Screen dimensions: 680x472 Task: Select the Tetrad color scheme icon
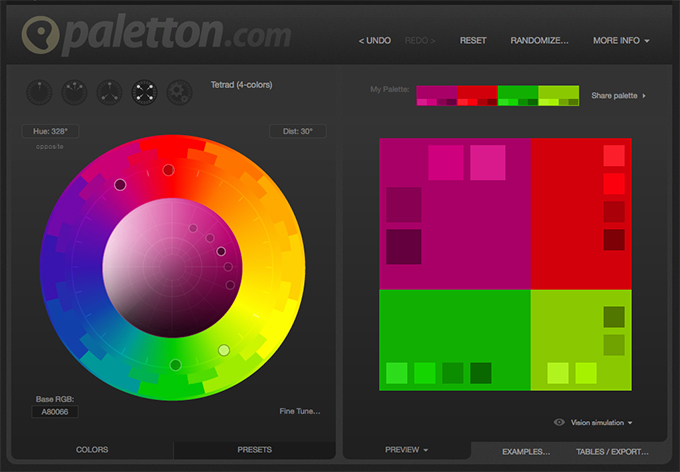(144, 92)
